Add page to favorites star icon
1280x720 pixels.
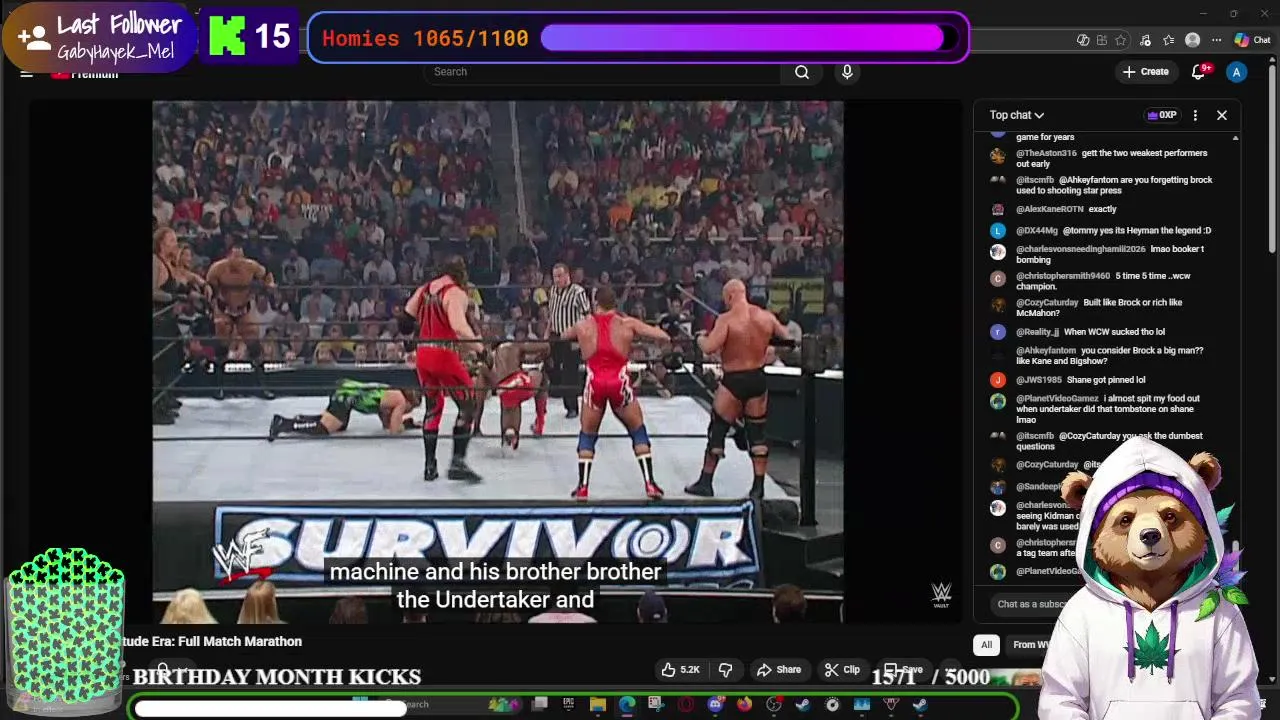pyautogui.click(x=1120, y=40)
